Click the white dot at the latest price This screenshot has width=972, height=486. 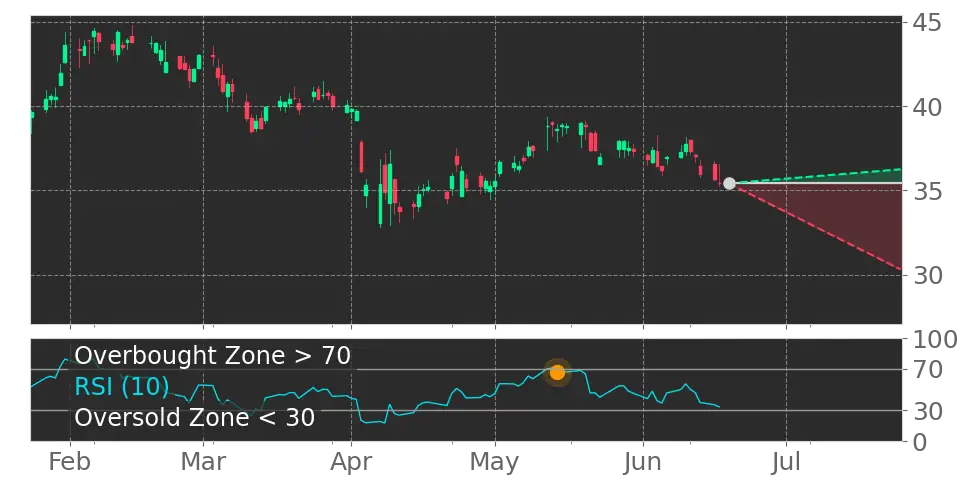(729, 183)
